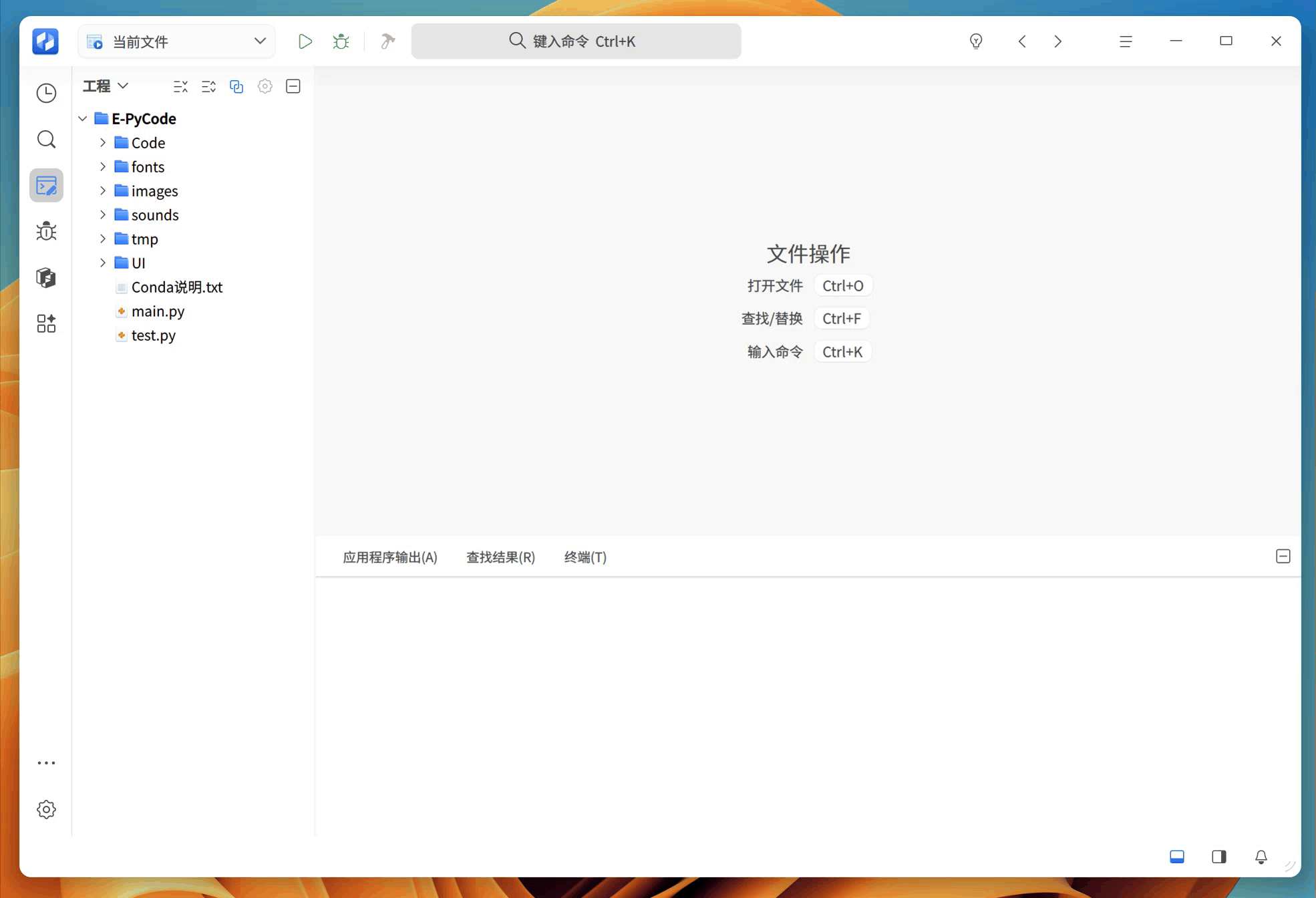1316x898 pixels.
Task: Open the hamburger main menu
Action: tap(1126, 41)
